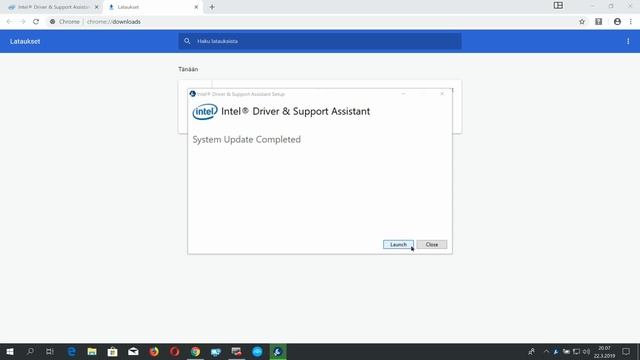The image size is (640, 360).
Task: Open Mail app from taskbar
Action: coord(133,351)
